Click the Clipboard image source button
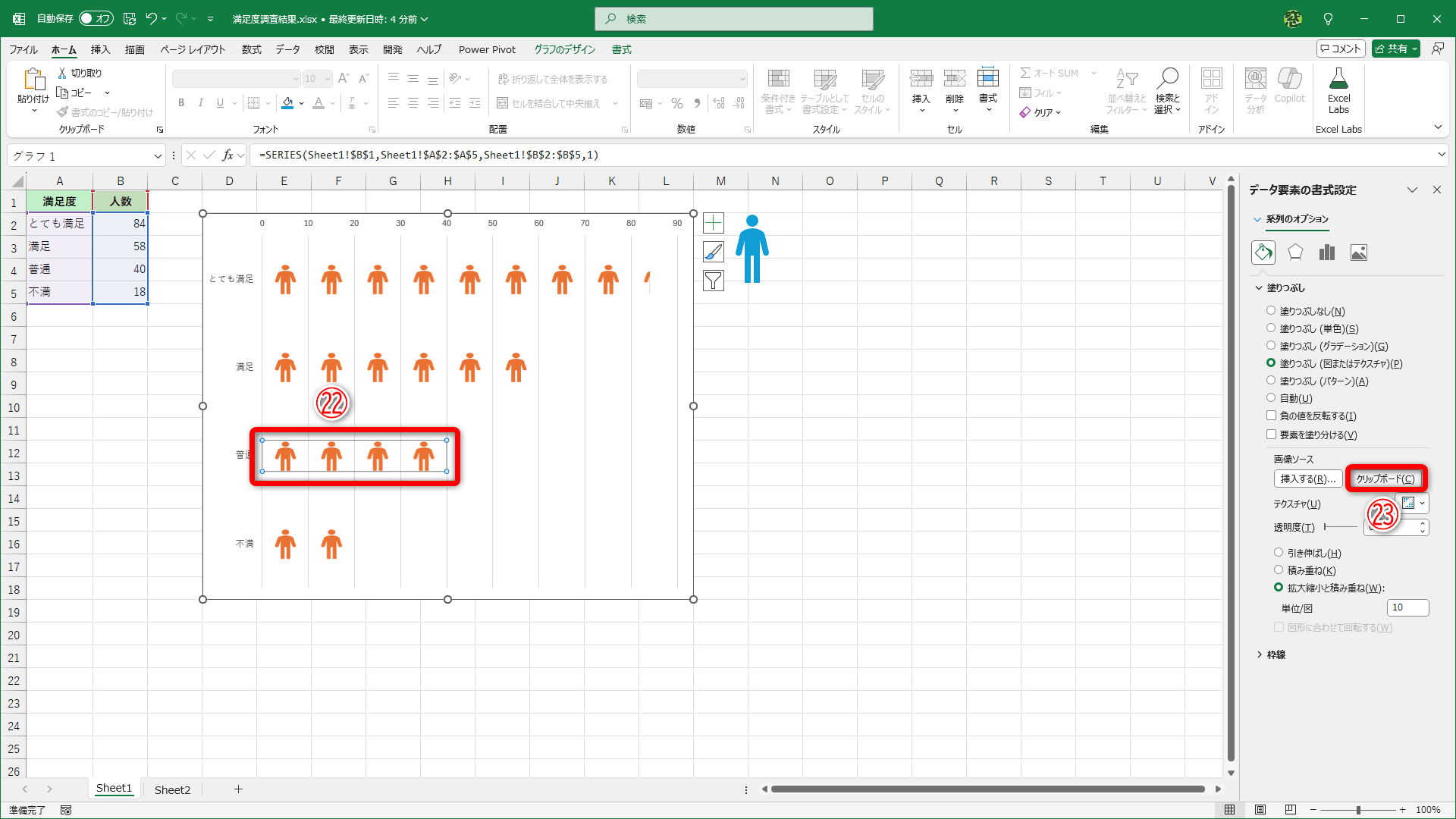 coord(1385,479)
